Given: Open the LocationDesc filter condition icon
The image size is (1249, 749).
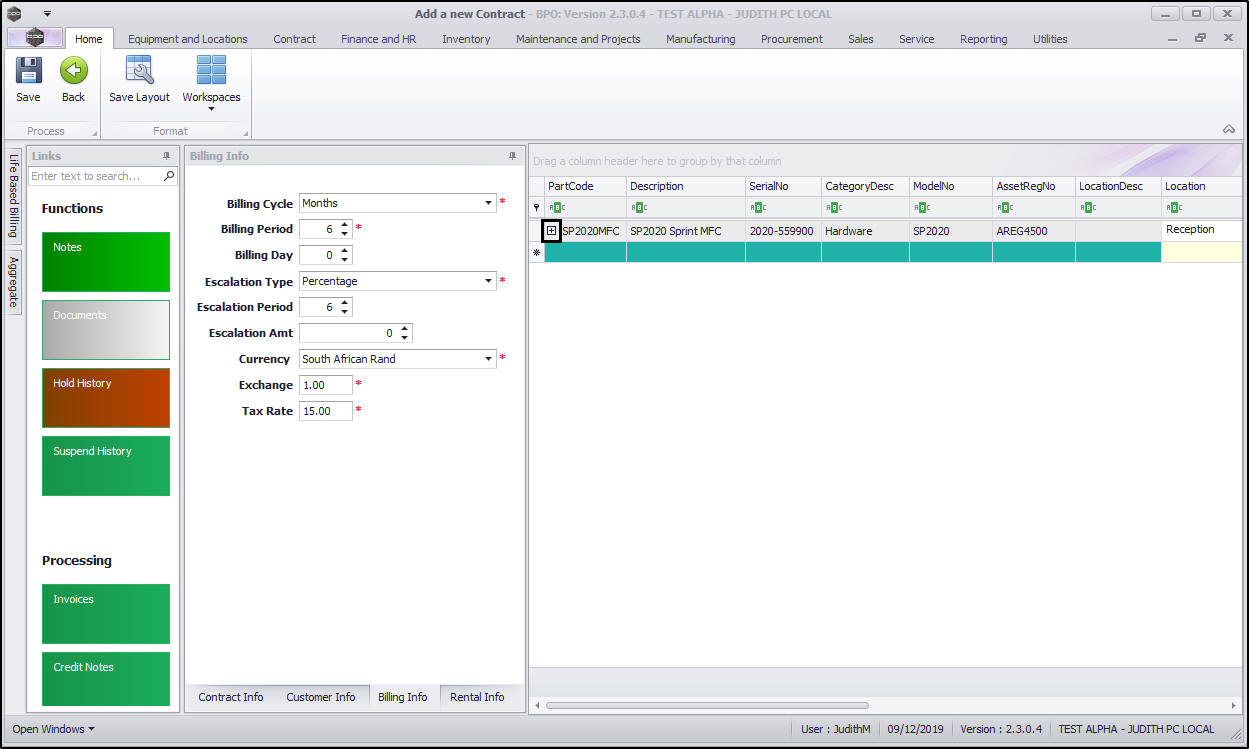Looking at the screenshot, I should point(1088,208).
